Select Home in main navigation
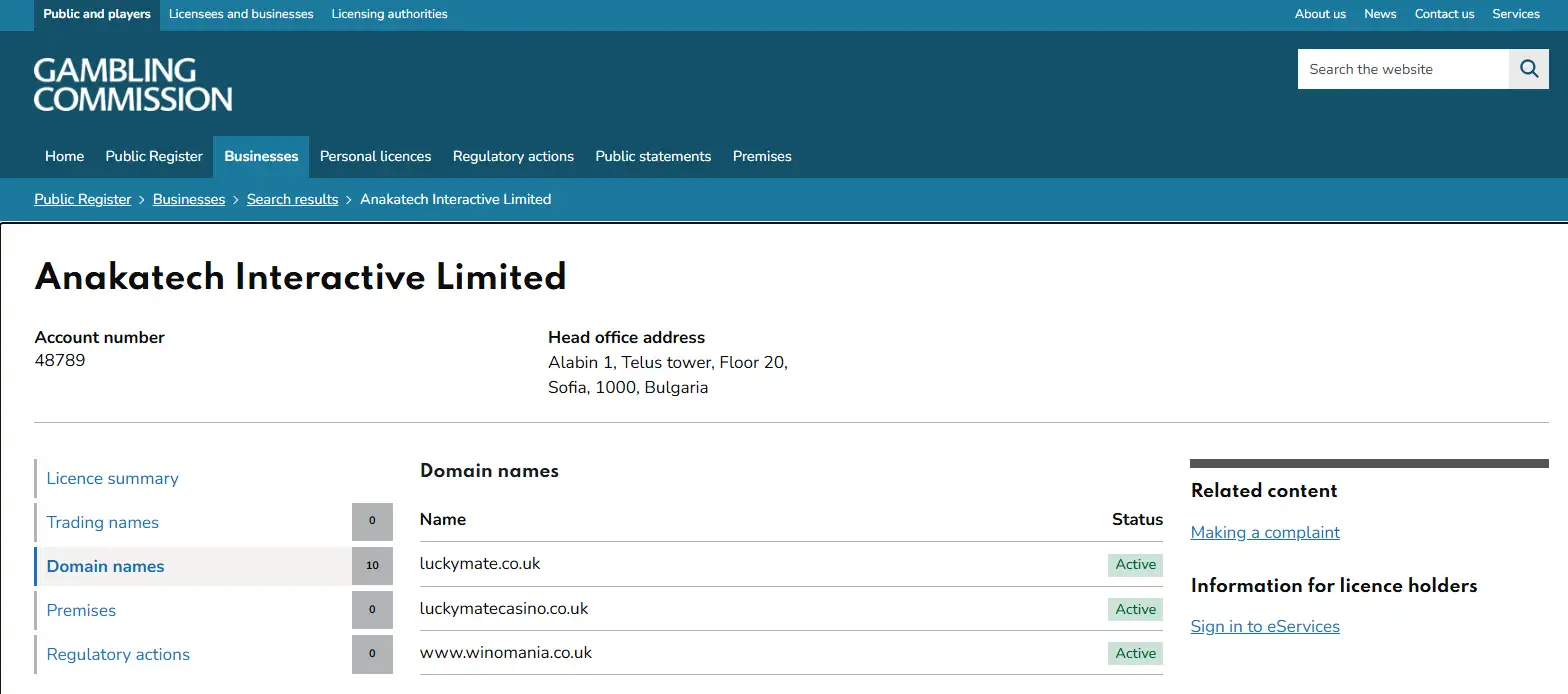1568x694 pixels. tap(64, 156)
